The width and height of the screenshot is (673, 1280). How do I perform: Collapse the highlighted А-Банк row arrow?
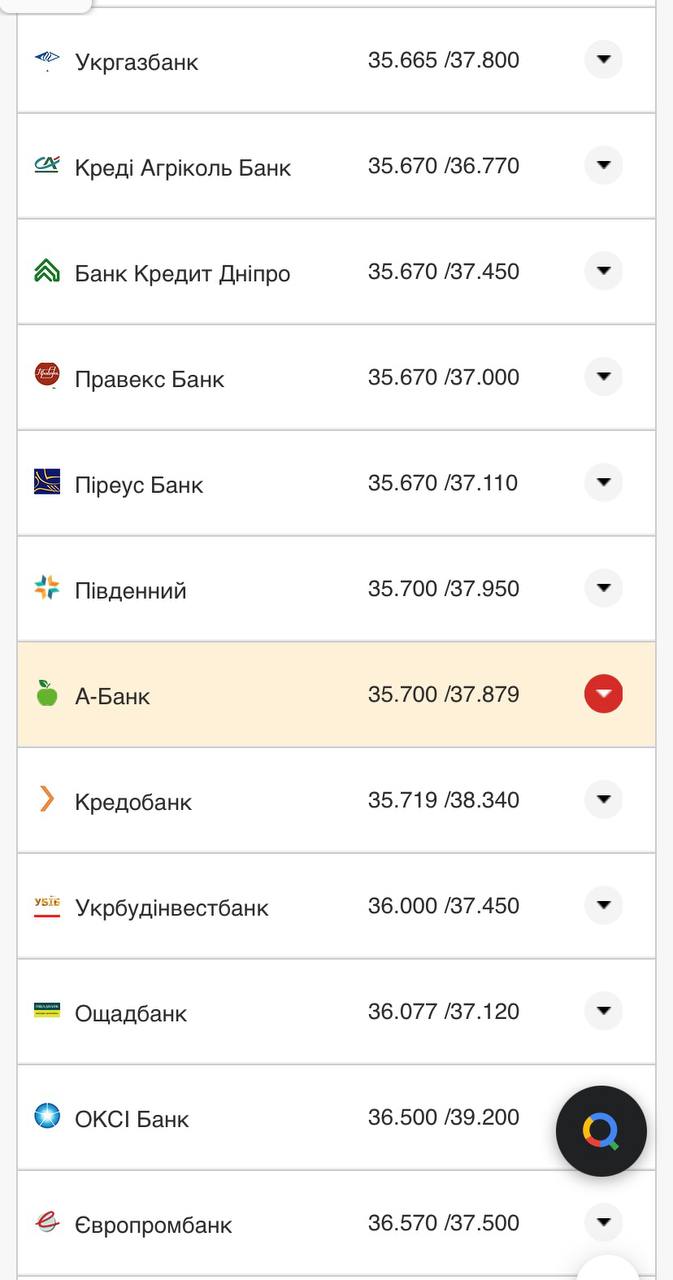pyautogui.click(x=603, y=694)
